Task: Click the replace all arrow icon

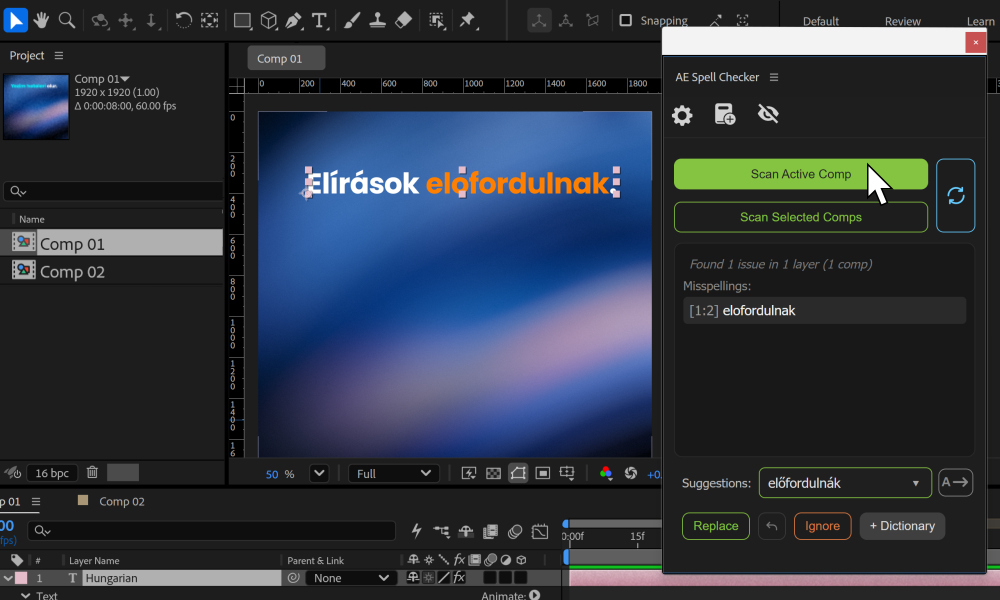Action: (955, 483)
